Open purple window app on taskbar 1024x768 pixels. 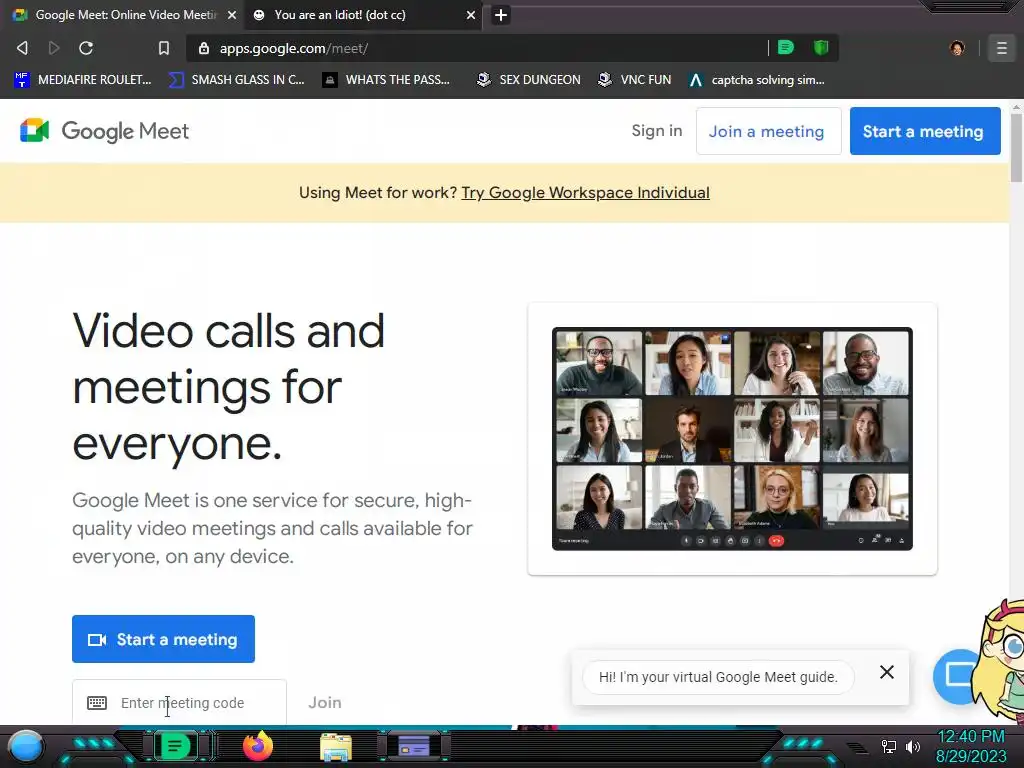tap(414, 746)
